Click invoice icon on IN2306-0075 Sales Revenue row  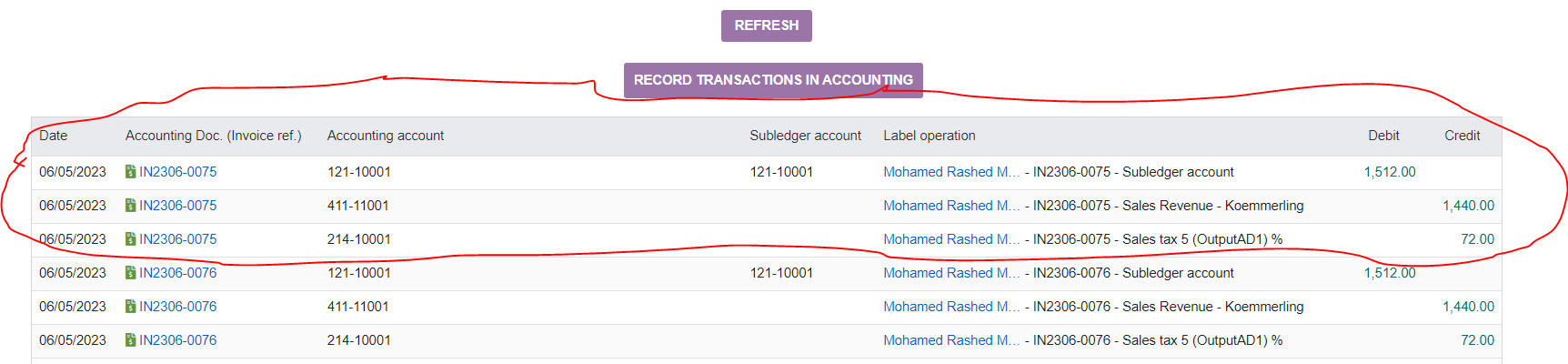click(x=131, y=206)
